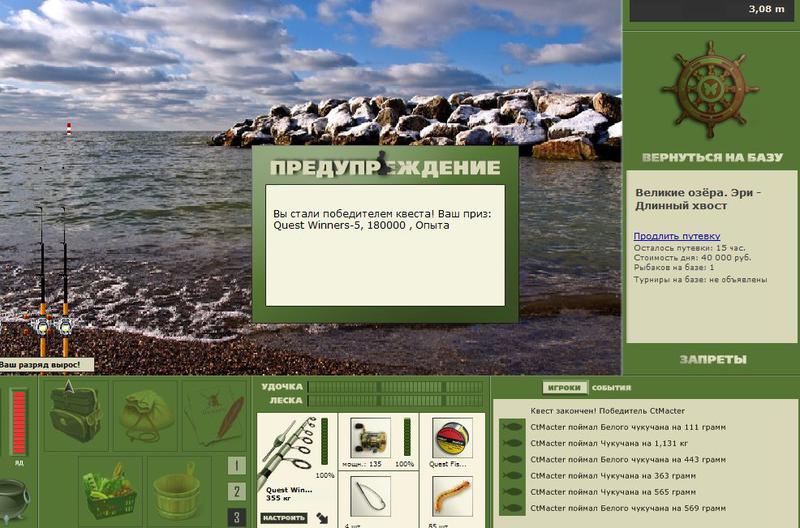Viewport: 800px width, 528px height.
Task: Click the CtMacter поймал Чукучана на 1,131 кг text
Action: 609,443
